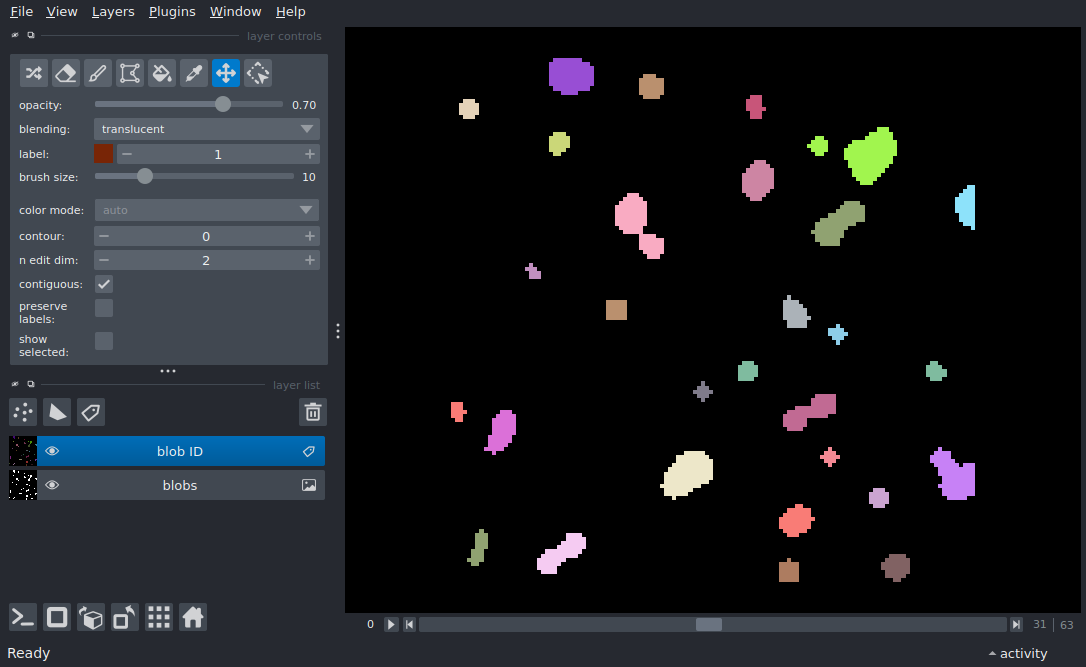The image size is (1086, 667).
Task: Click the brush size slider handle
Action: pyautogui.click(x=145, y=176)
